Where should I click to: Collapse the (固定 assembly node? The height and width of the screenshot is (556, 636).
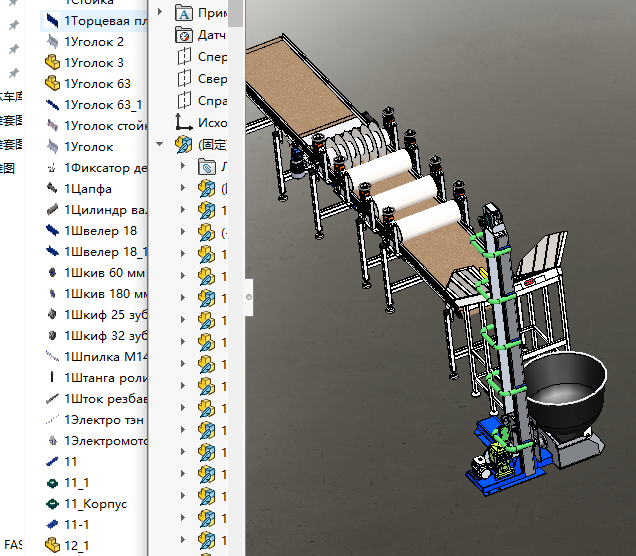coord(160,144)
